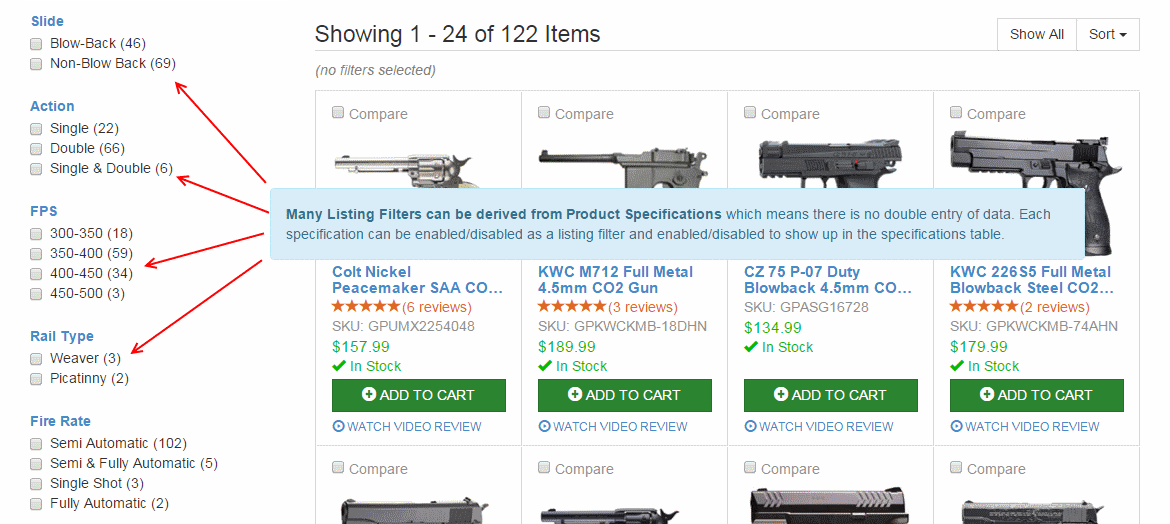The height and width of the screenshot is (524, 1170).
Task: Tick the Single action filter checkbox
Action: point(36,129)
